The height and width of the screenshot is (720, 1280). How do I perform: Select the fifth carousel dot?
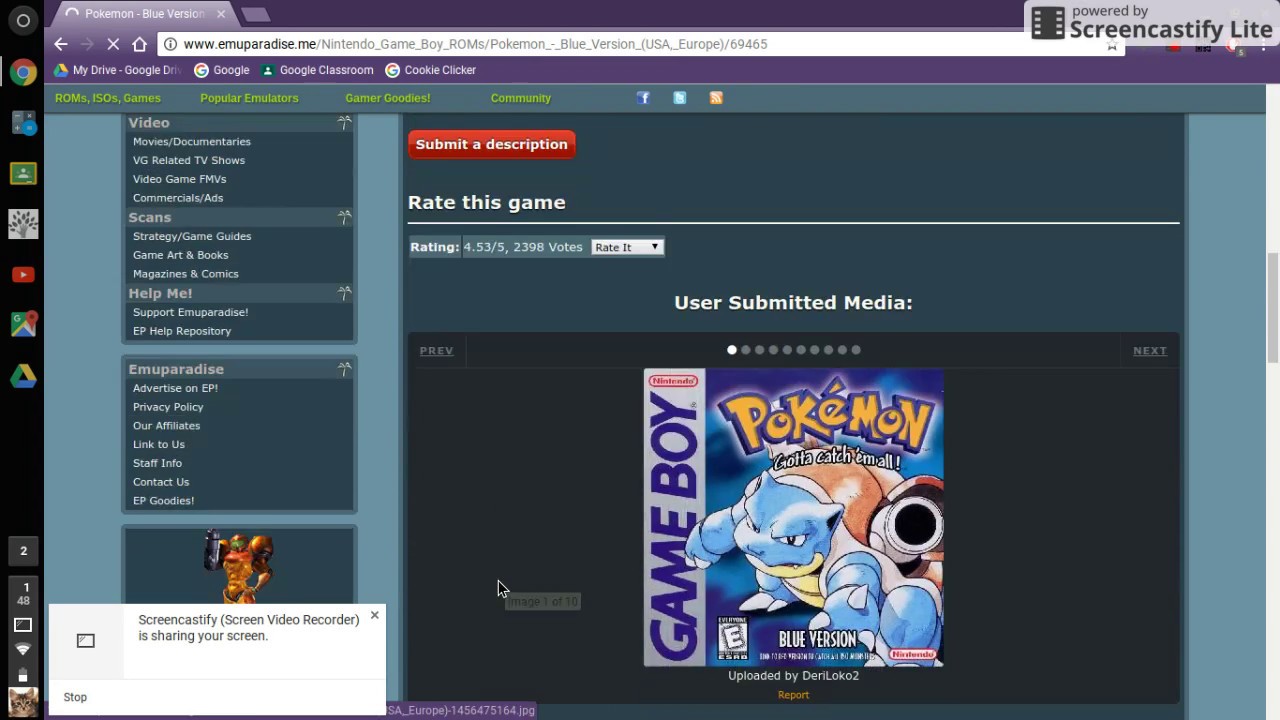click(x=787, y=350)
